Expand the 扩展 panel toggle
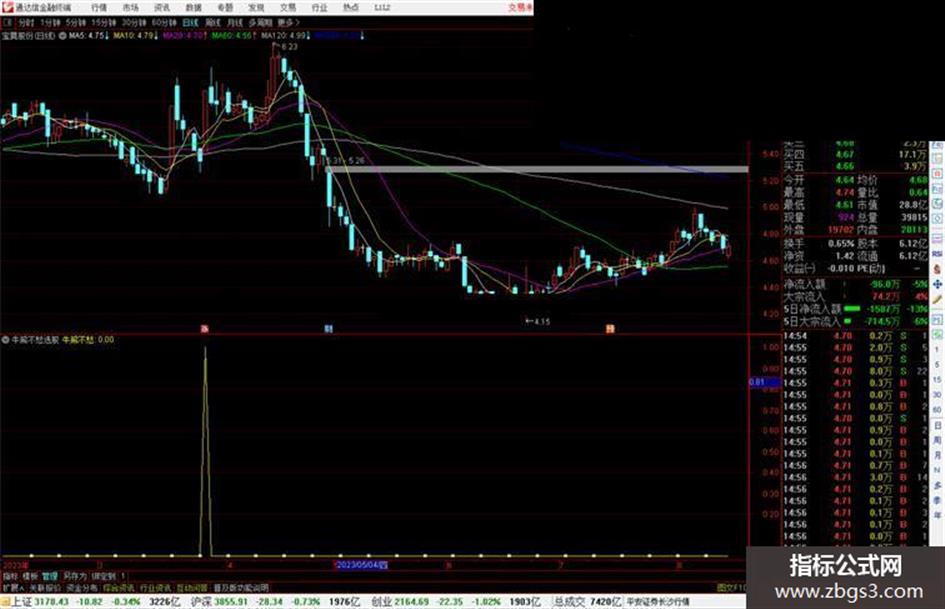Viewport: 945px width, 609px height. [x=13, y=587]
